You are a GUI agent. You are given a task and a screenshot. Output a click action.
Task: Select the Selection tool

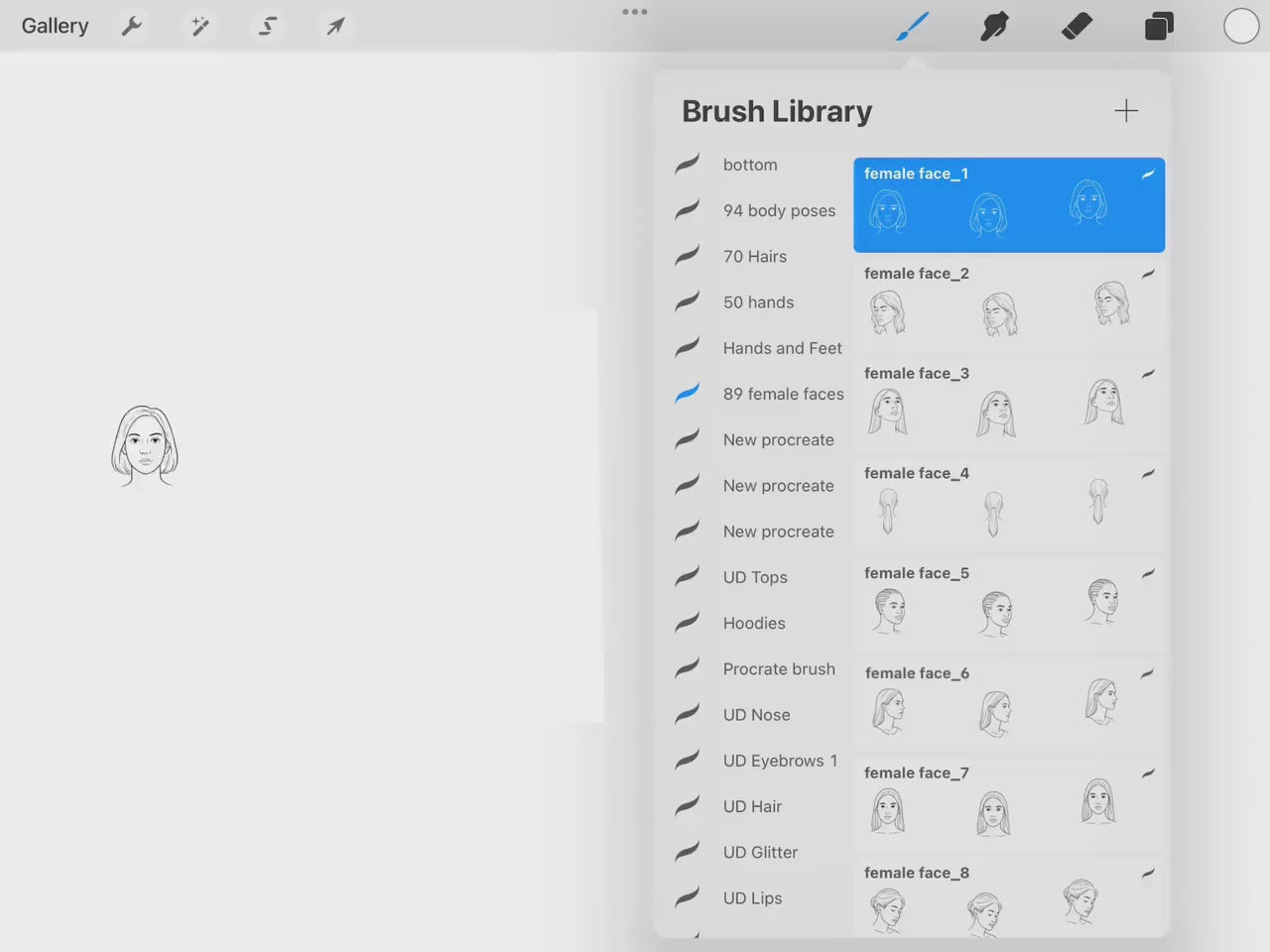(267, 26)
